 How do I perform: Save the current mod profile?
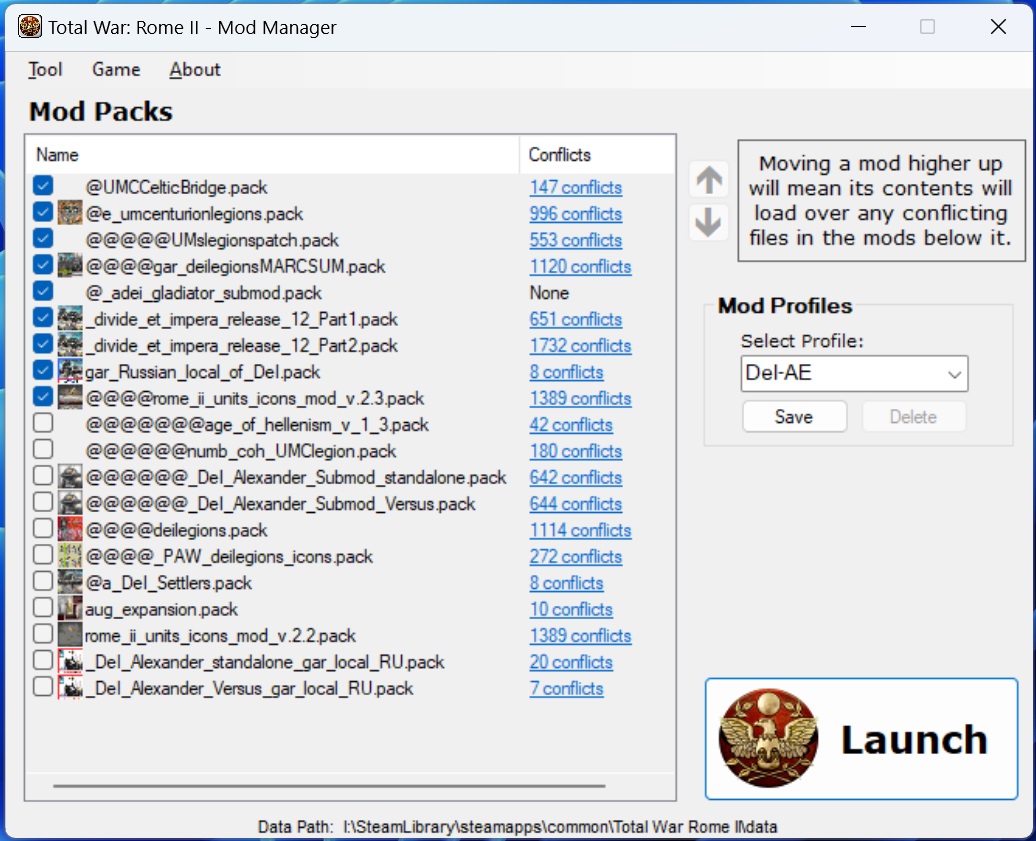coord(794,417)
